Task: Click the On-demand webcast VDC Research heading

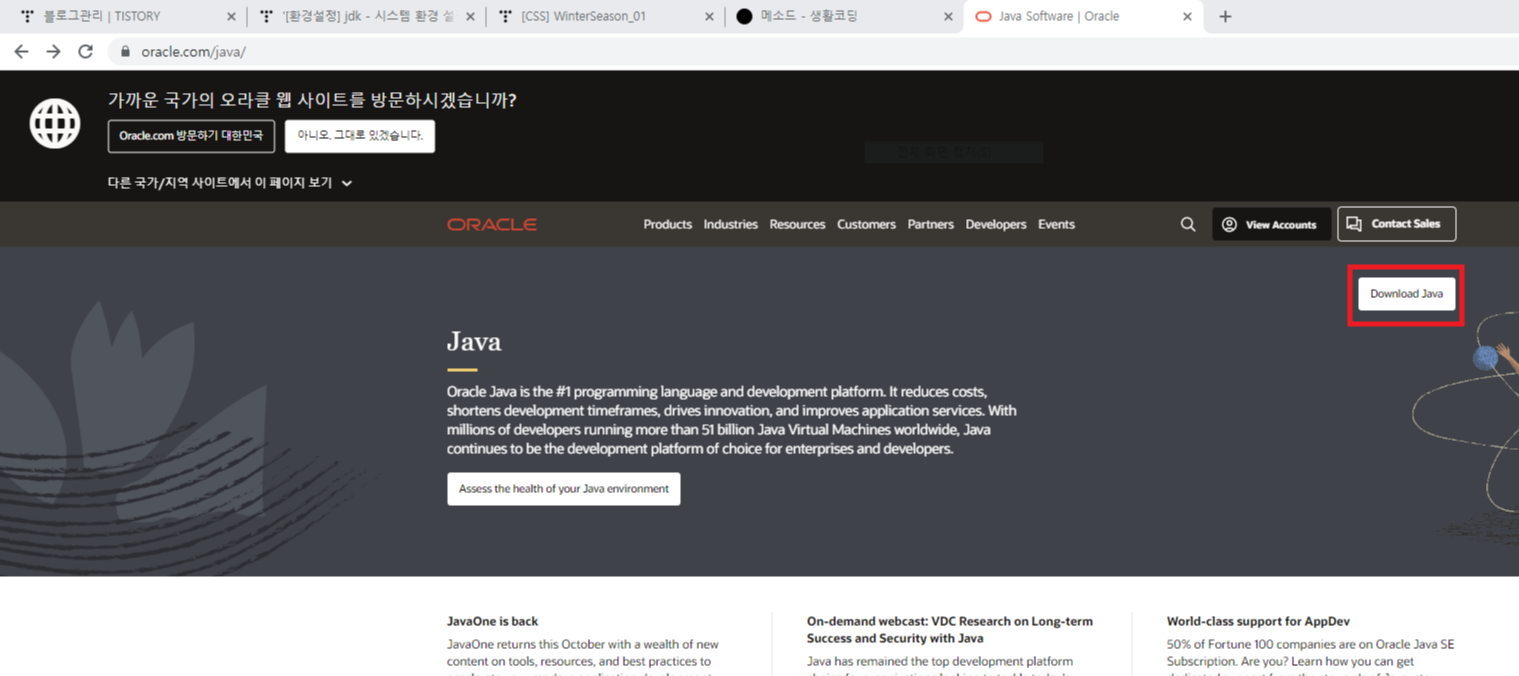Action: [x=950, y=629]
